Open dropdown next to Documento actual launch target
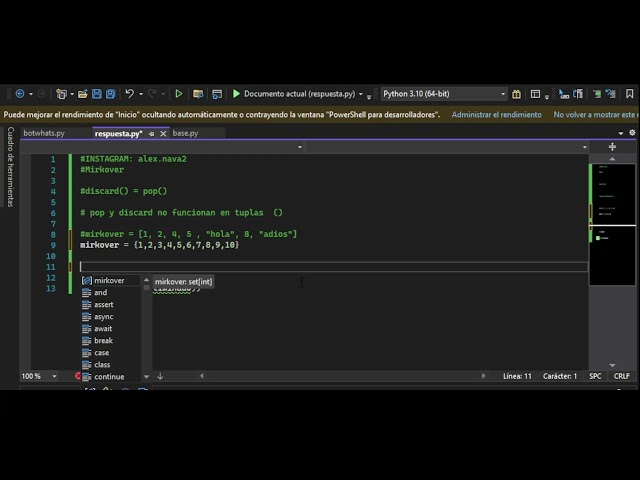640x480 pixels. pyautogui.click(x=361, y=94)
